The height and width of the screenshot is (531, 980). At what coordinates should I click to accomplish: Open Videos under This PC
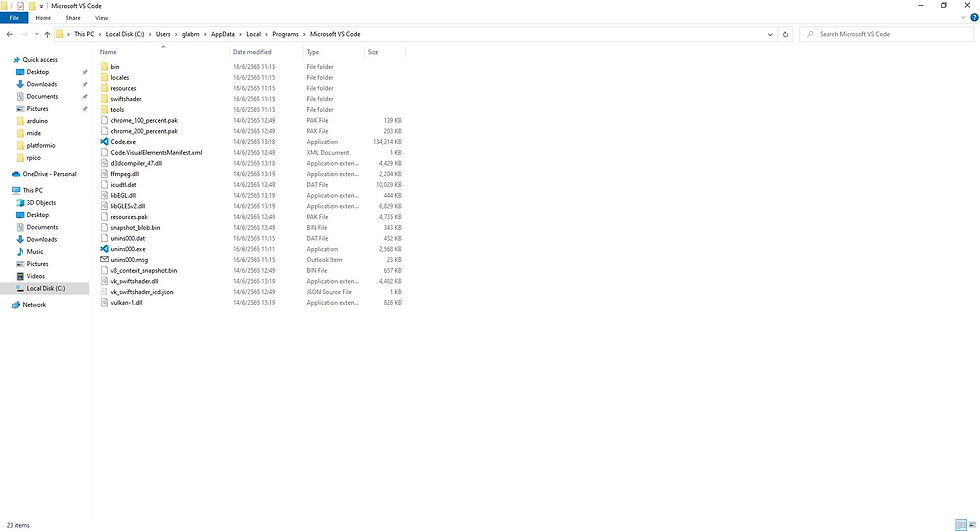tap(36, 276)
